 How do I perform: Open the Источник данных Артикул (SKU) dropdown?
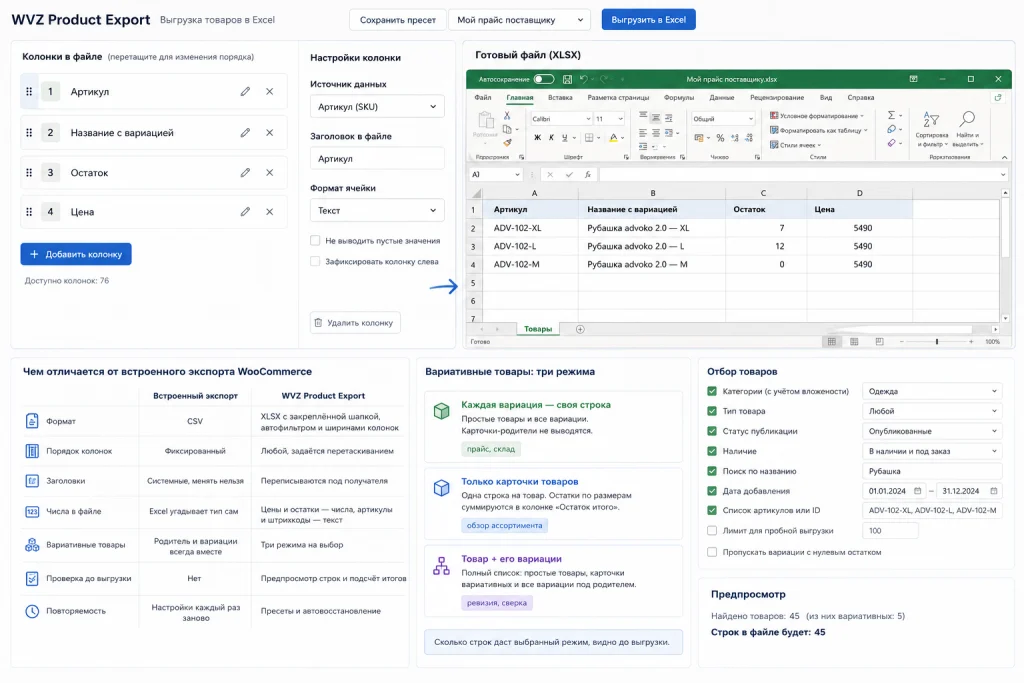[x=377, y=106]
